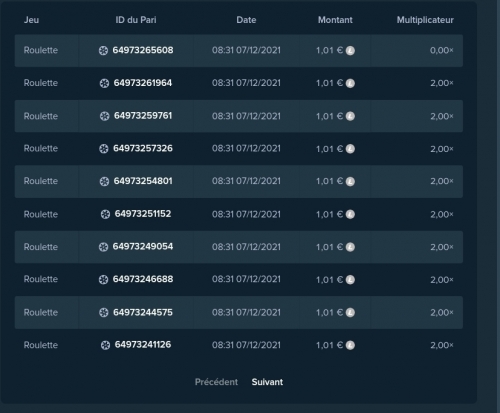This screenshot has height=413, width=500.
Task: Open bet ID 64973254801
Action: (143, 181)
